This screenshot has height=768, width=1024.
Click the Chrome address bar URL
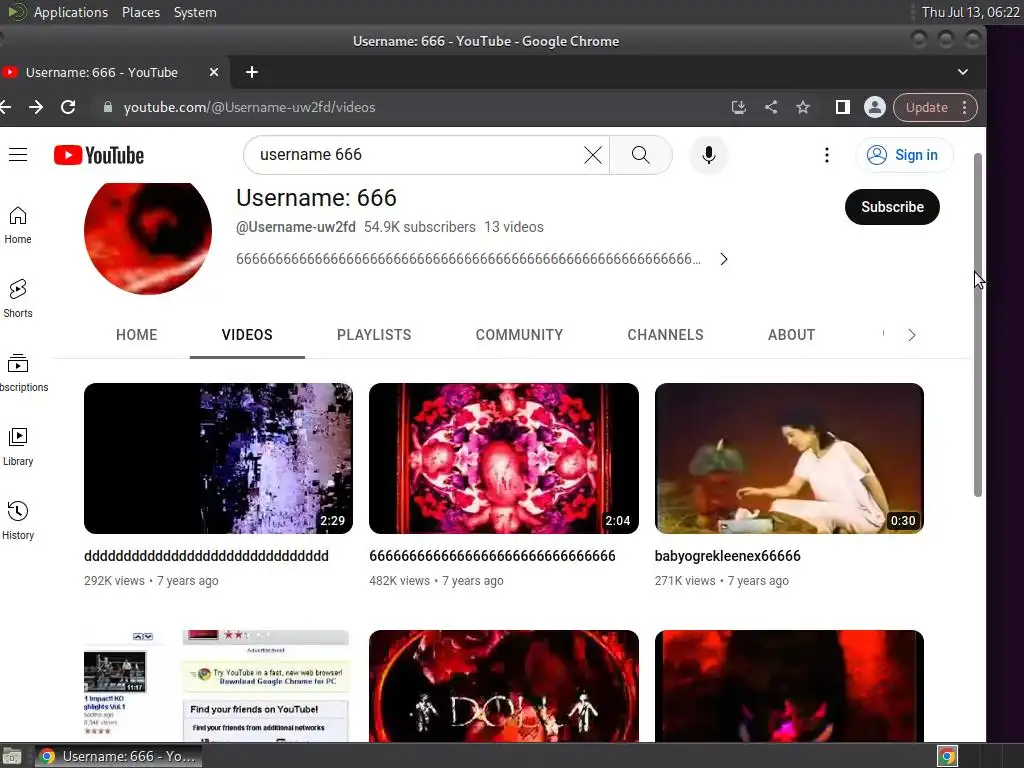249,108
